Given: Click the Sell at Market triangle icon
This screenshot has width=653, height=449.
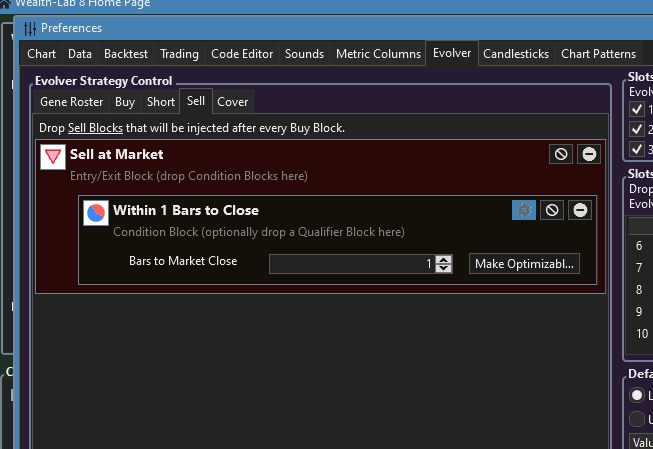Looking at the screenshot, I should (53, 157).
